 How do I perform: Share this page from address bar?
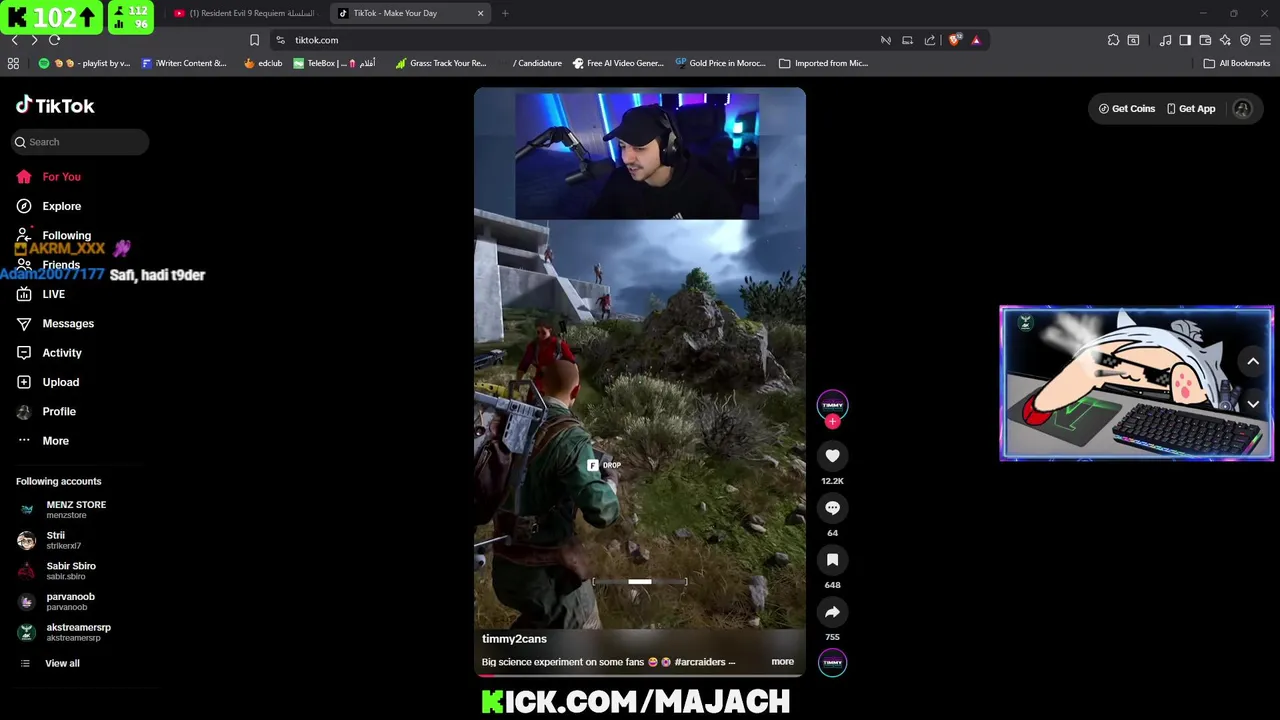(930, 40)
